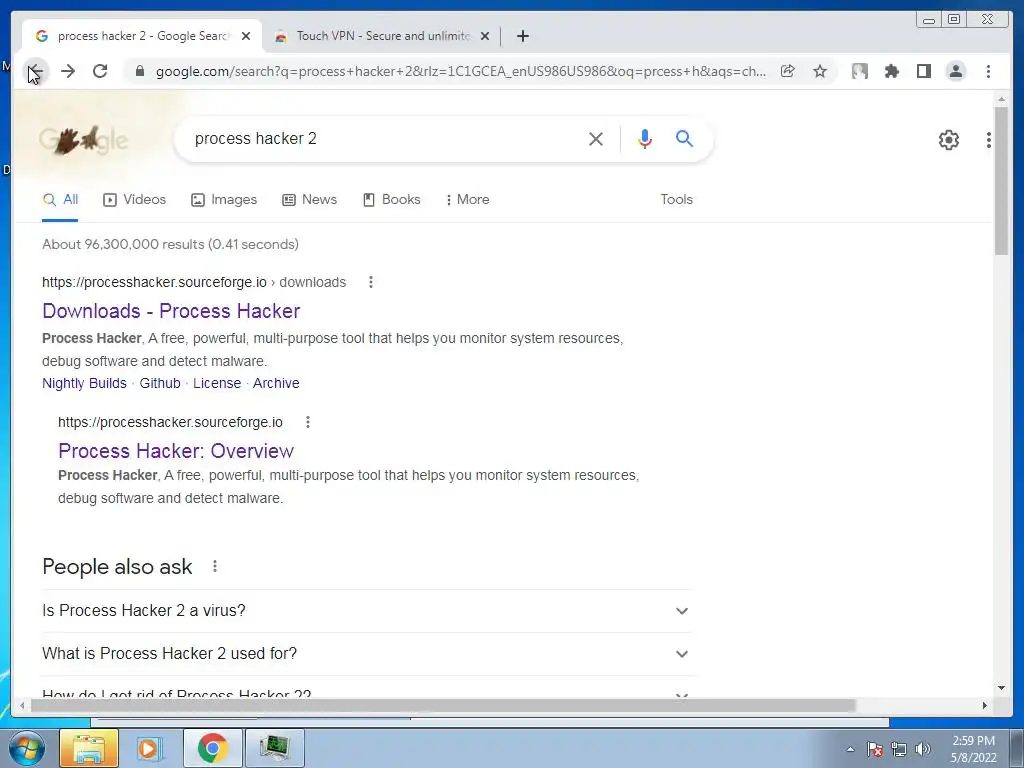Reload the Google search page
1024x768 pixels.
tap(100, 71)
